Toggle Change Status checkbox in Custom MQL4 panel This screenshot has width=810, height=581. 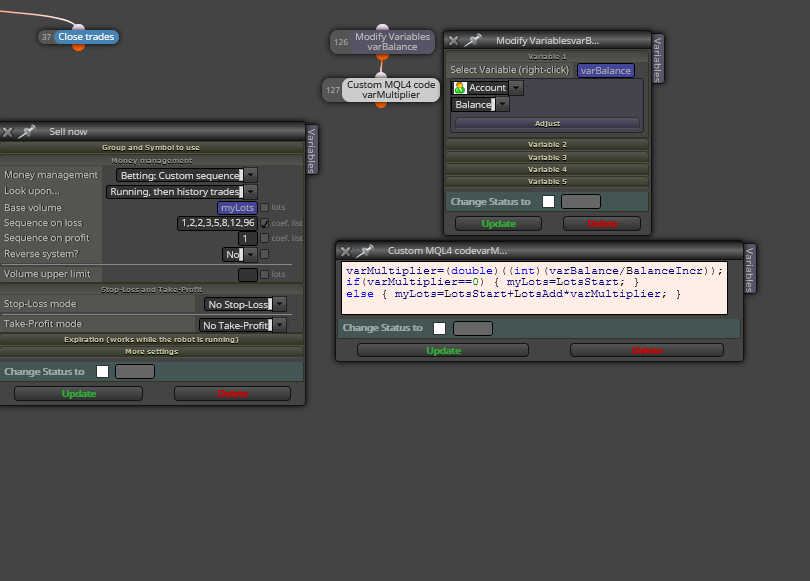(x=439, y=328)
